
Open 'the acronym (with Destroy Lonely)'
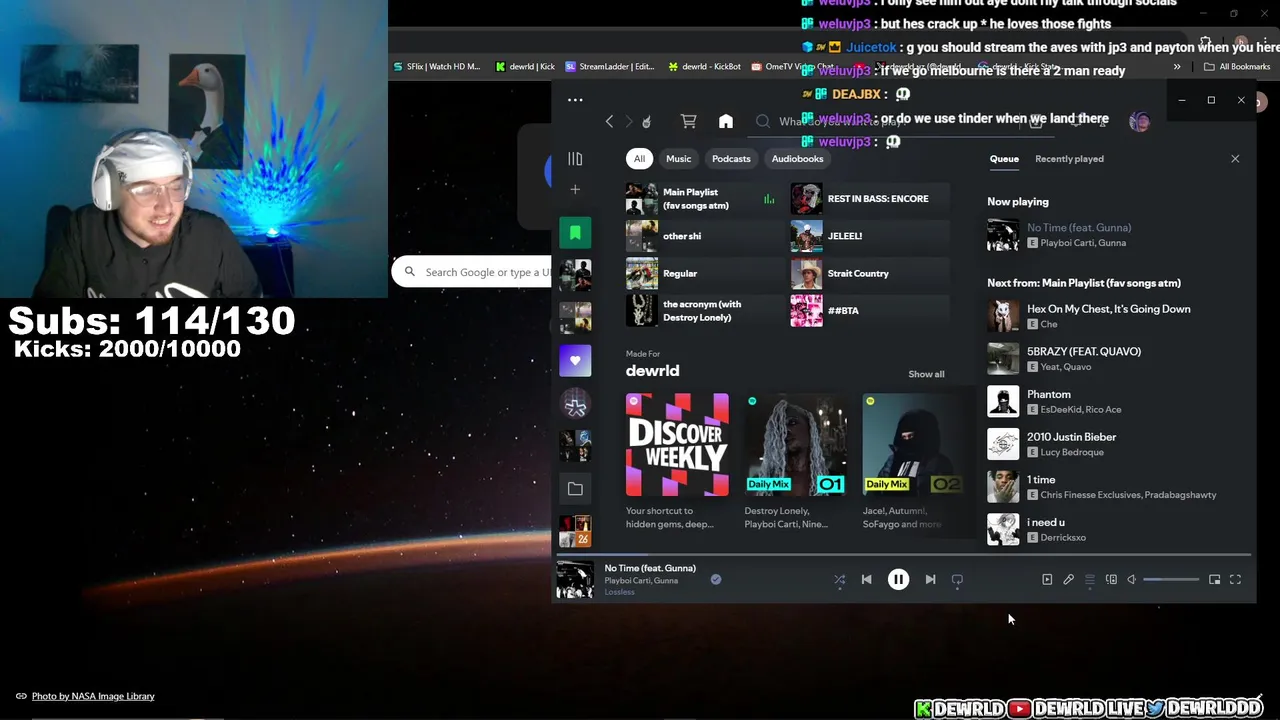coord(704,310)
